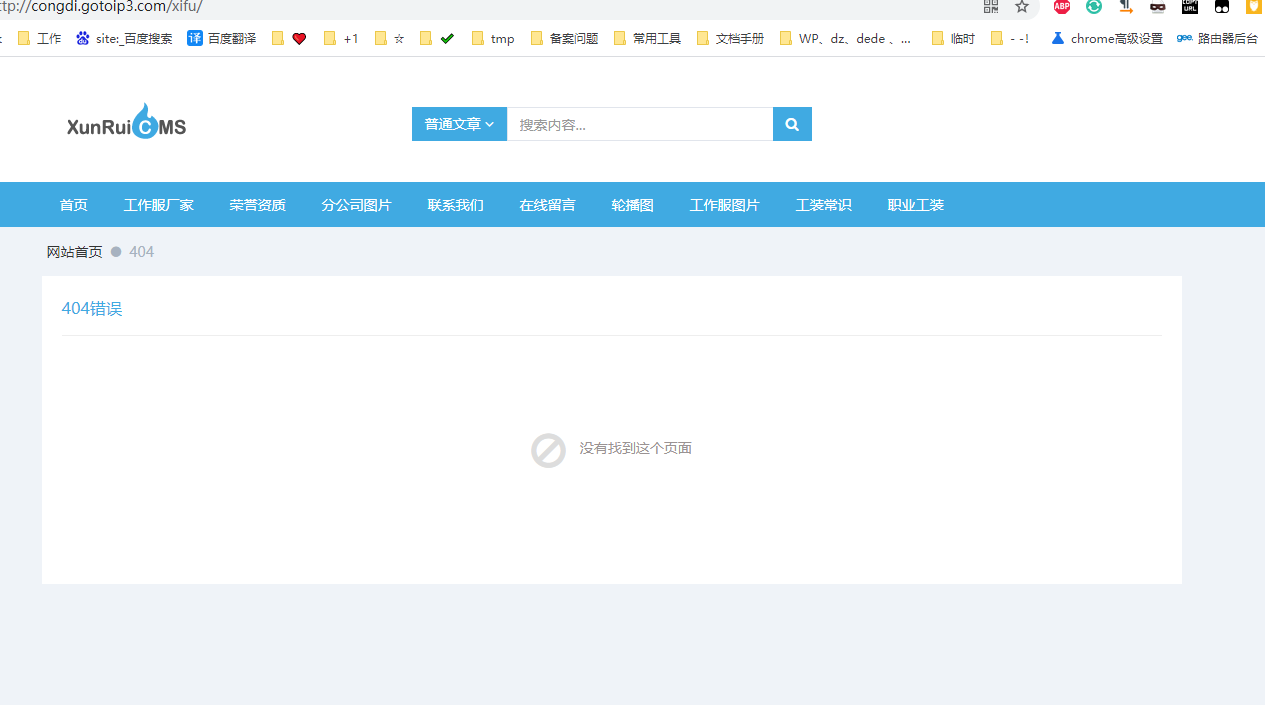Viewport: 1265px width, 705px height.
Task: Select 在线留言 from the nav bar
Action: pyautogui.click(x=547, y=205)
